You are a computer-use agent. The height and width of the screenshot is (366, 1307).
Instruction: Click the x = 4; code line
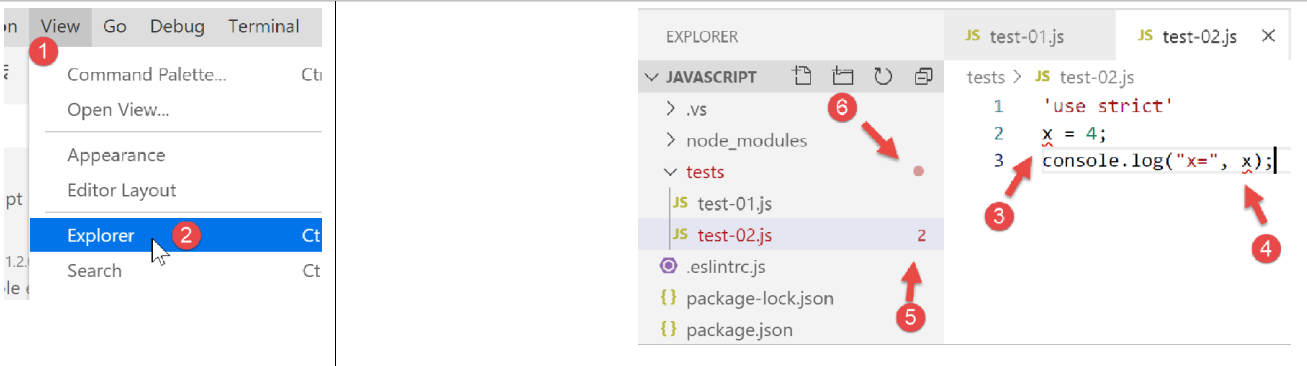click(x=1074, y=134)
